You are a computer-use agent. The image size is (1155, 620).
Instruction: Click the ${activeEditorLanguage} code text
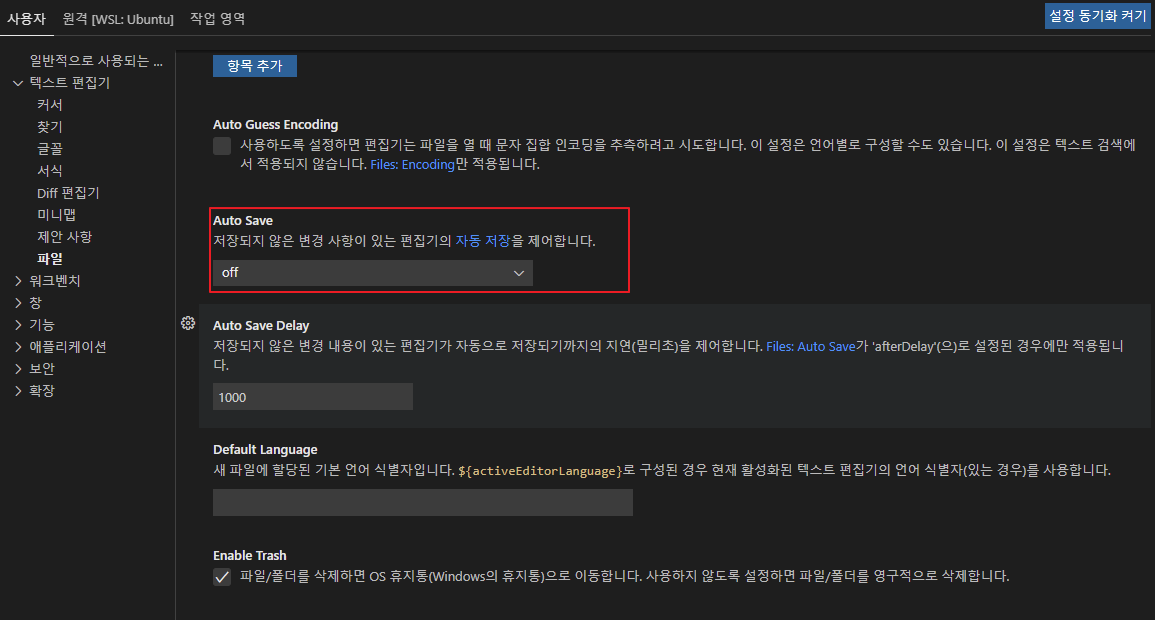pos(540,471)
